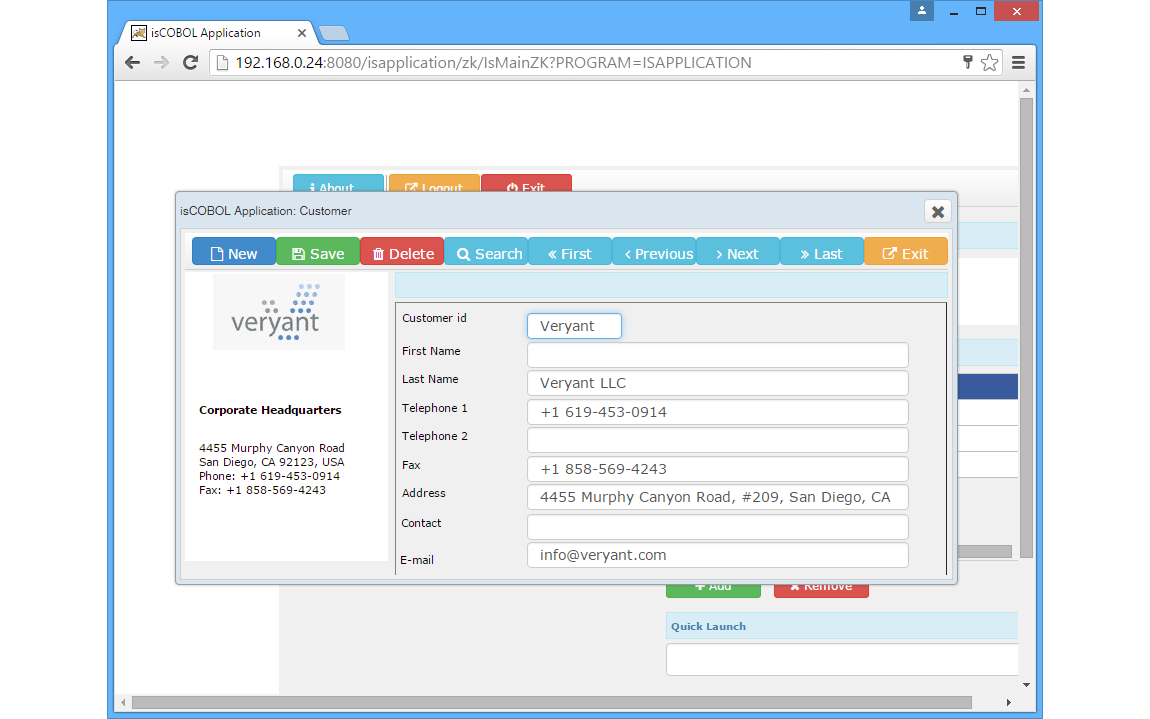Click Corporate Headquarters heading text
The width and height of the screenshot is (1150, 719).
pyautogui.click(x=270, y=410)
